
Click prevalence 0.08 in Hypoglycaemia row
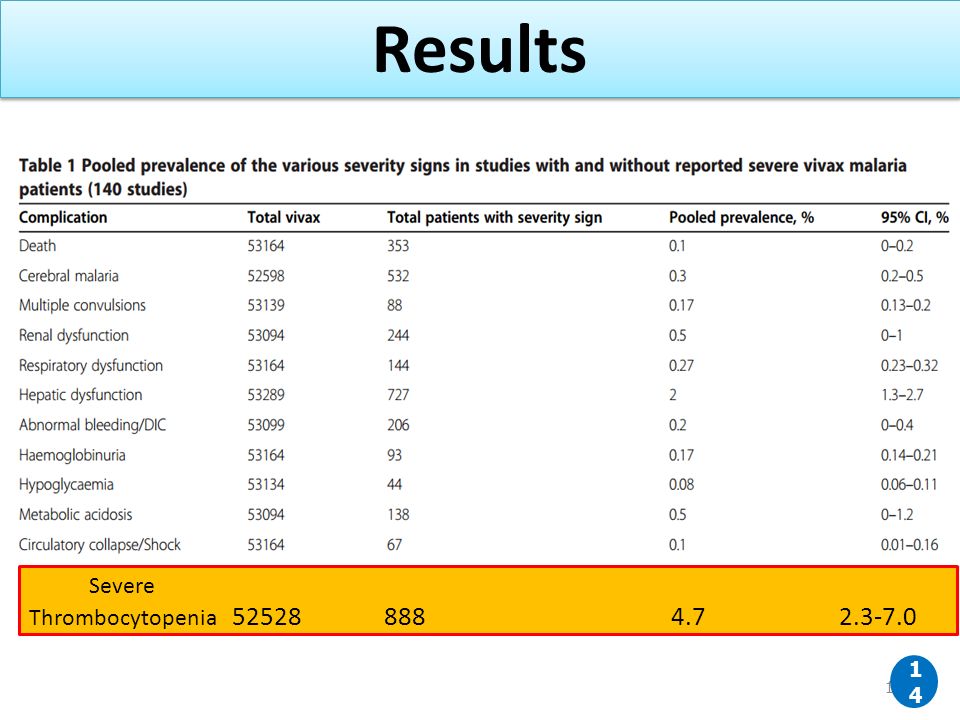pyautogui.click(x=681, y=485)
